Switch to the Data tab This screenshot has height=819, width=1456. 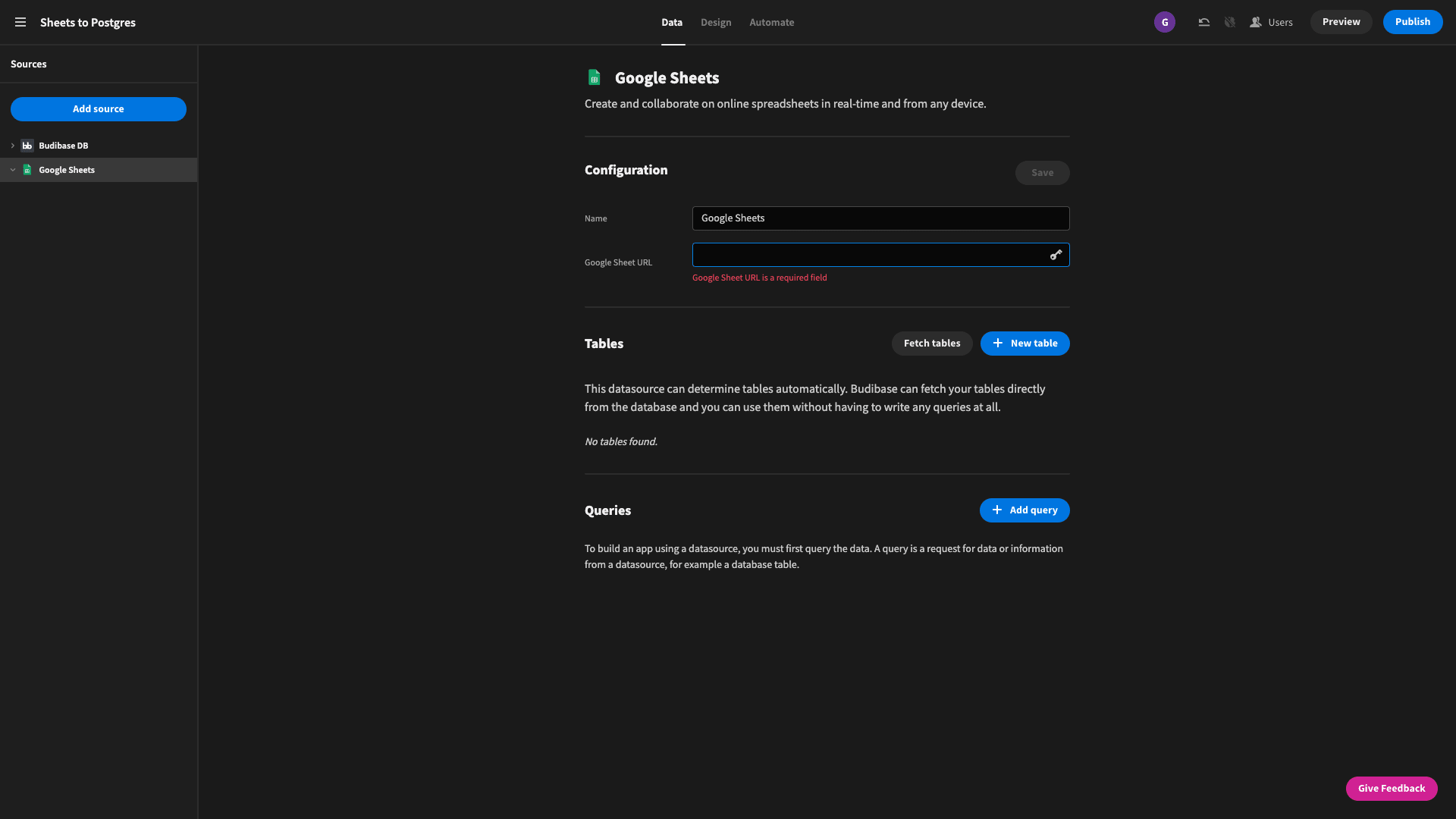[672, 22]
